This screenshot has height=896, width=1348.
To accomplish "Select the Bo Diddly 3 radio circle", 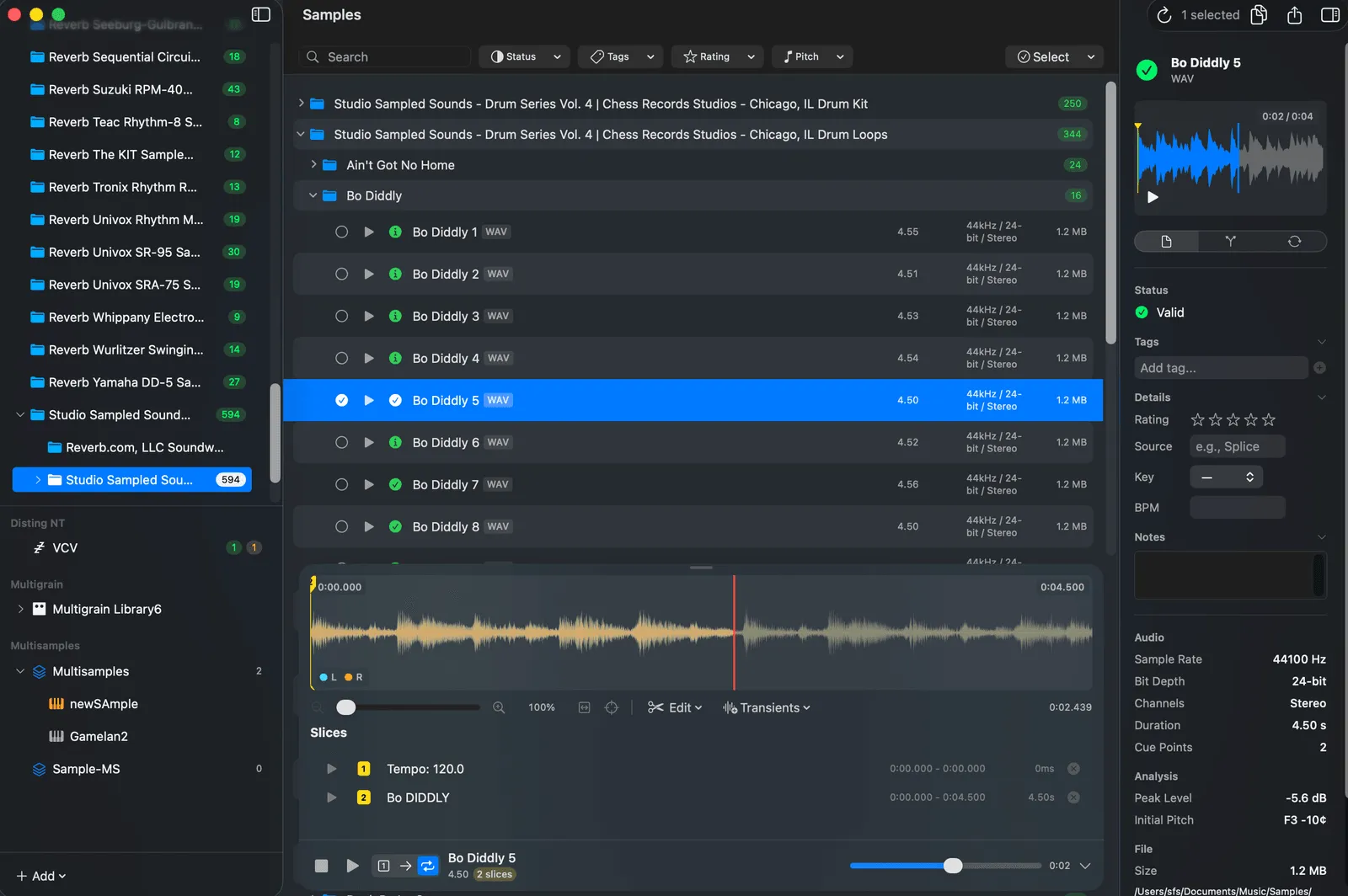I will coord(341,316).
